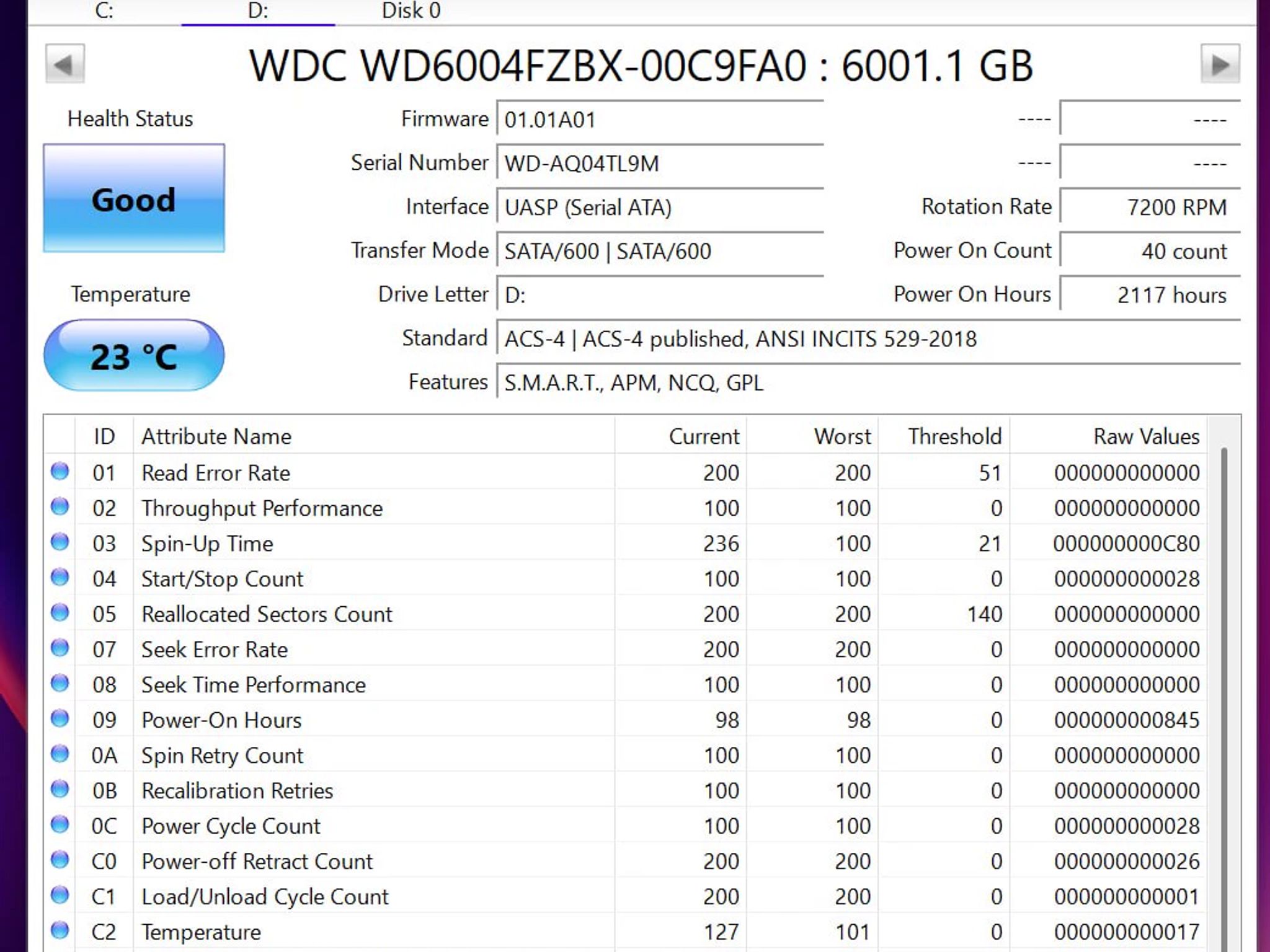Click the status orb for Temperature row
The image size is (1270, 952).
60,931
